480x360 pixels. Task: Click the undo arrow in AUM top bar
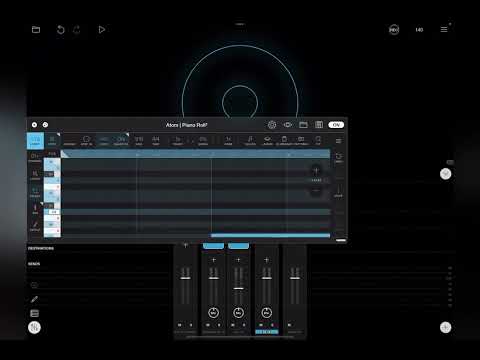coord(60,30)
